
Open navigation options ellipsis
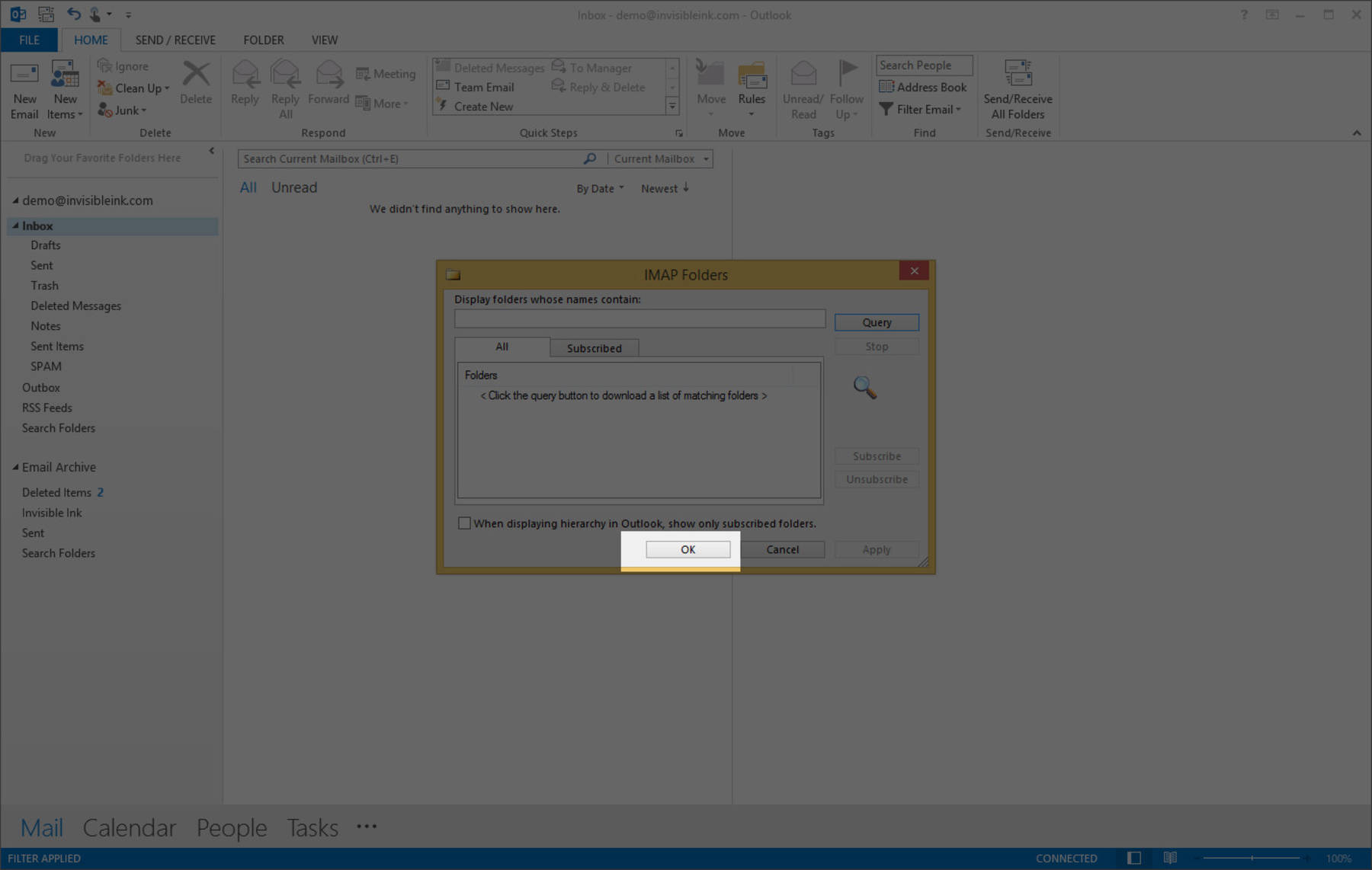(367, 827)
